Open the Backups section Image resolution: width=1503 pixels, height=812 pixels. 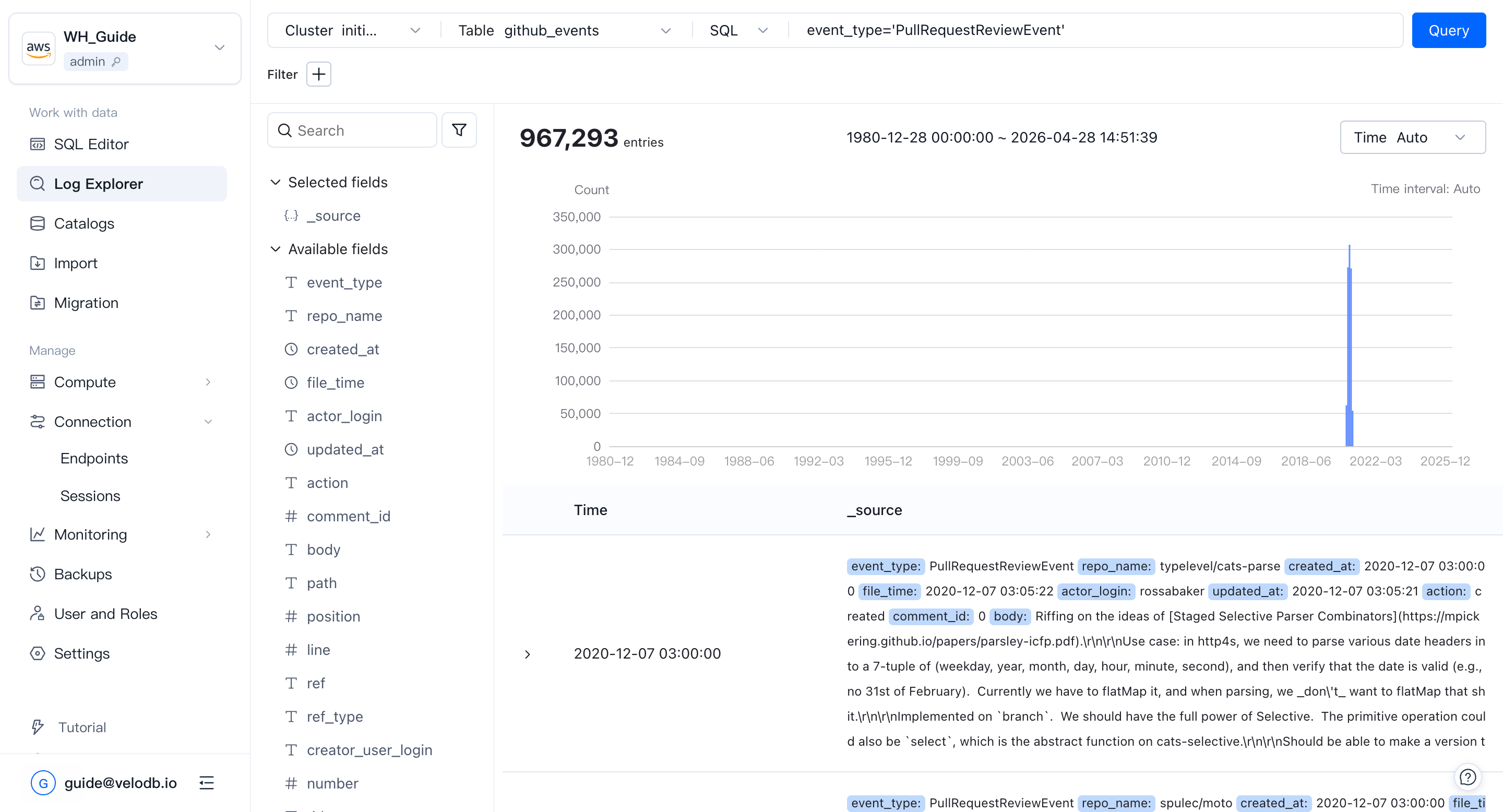coord(83,574)
